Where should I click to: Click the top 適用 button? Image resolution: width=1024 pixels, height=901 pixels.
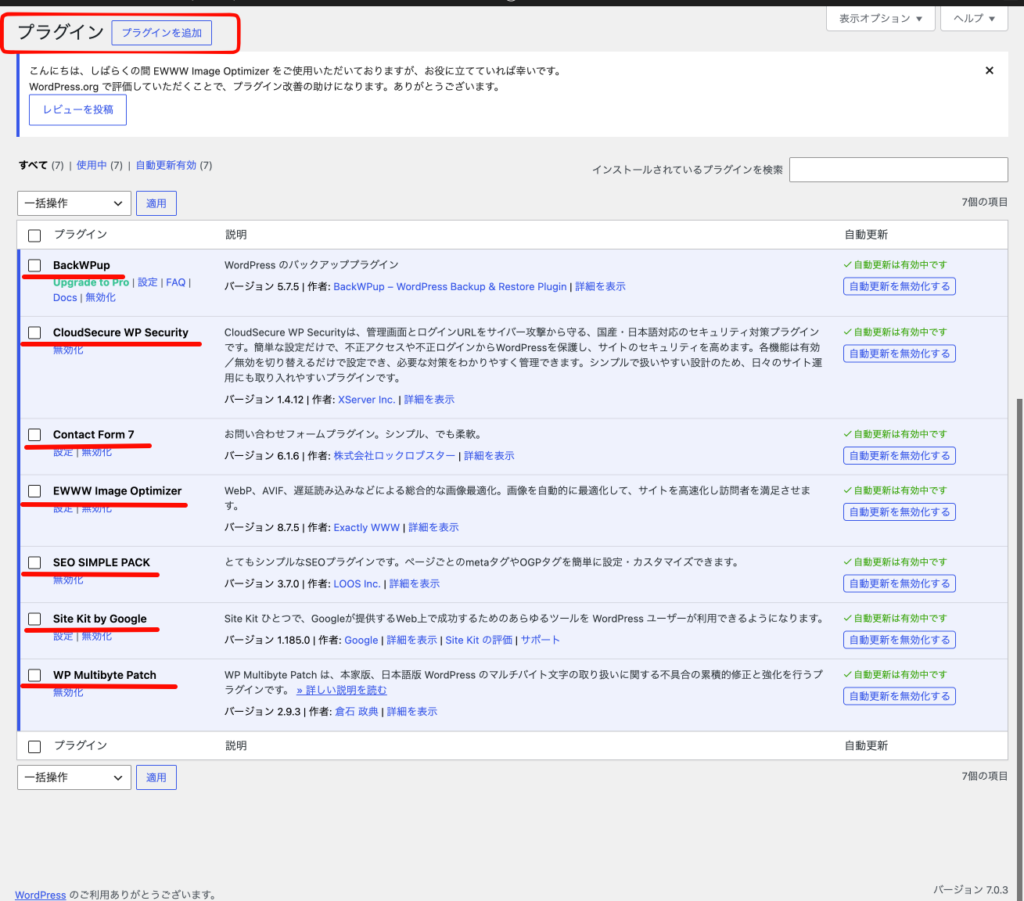[156, 203]
